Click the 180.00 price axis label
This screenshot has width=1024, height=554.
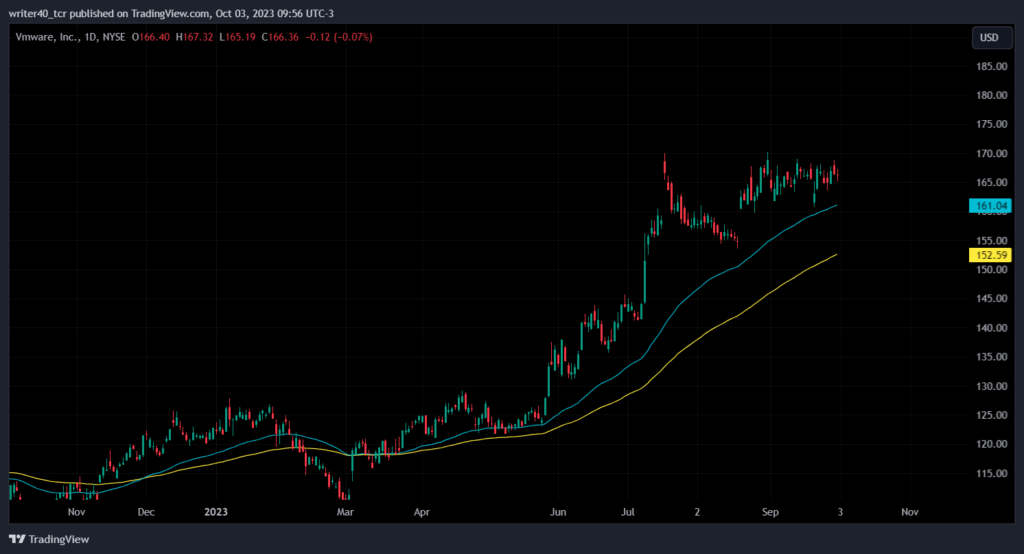pyautogui.click(x=991, y=95)
